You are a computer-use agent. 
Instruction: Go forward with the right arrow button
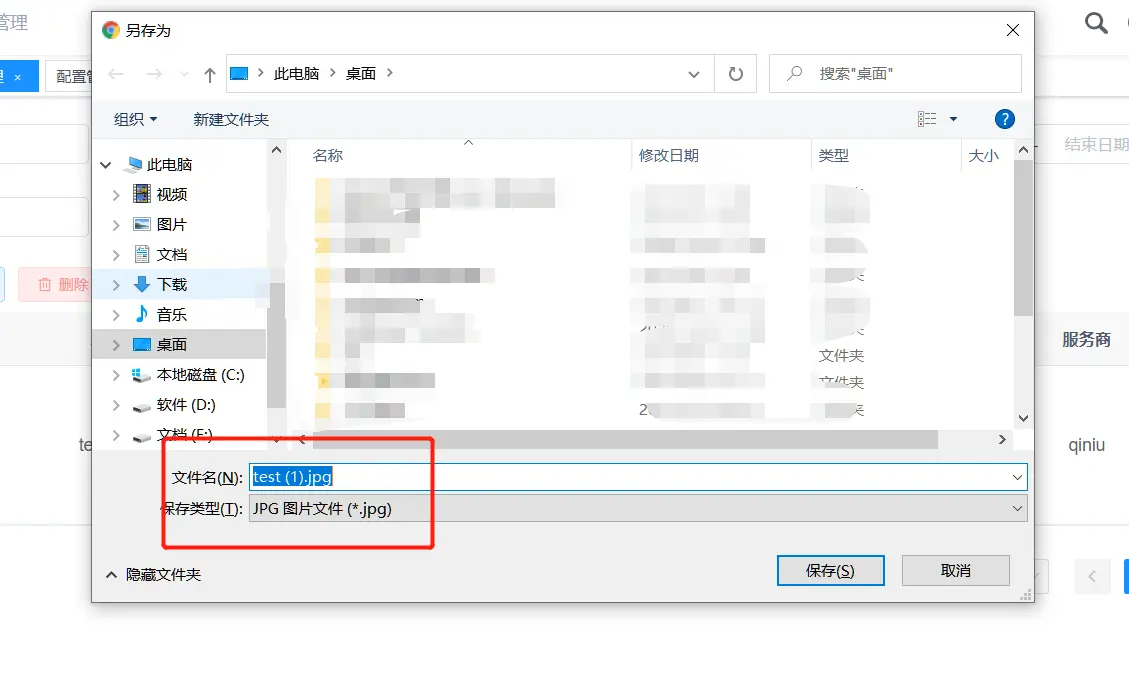click(154, 73)
